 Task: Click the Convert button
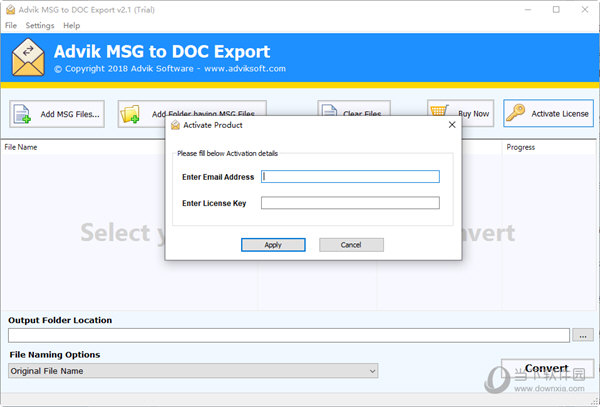(x=548, y=368)
